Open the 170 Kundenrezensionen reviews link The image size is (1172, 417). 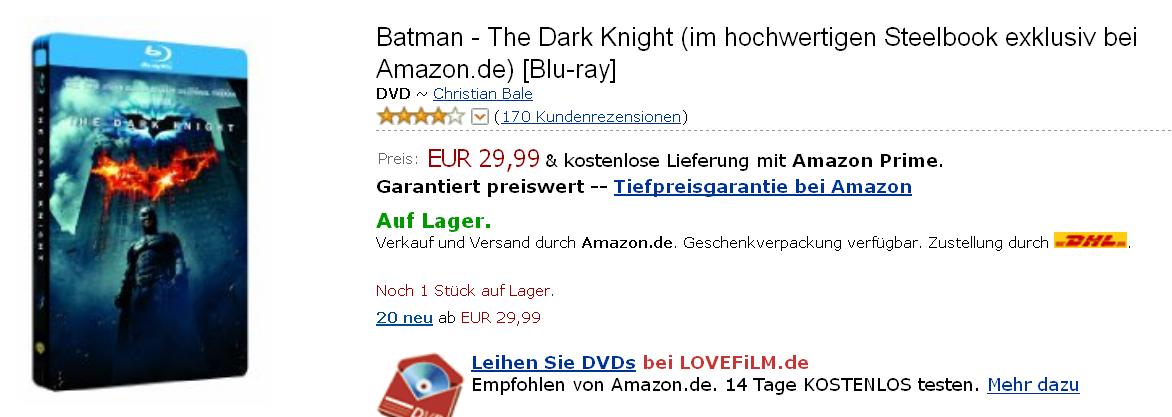pyautogui.click(x=590, y=117)
